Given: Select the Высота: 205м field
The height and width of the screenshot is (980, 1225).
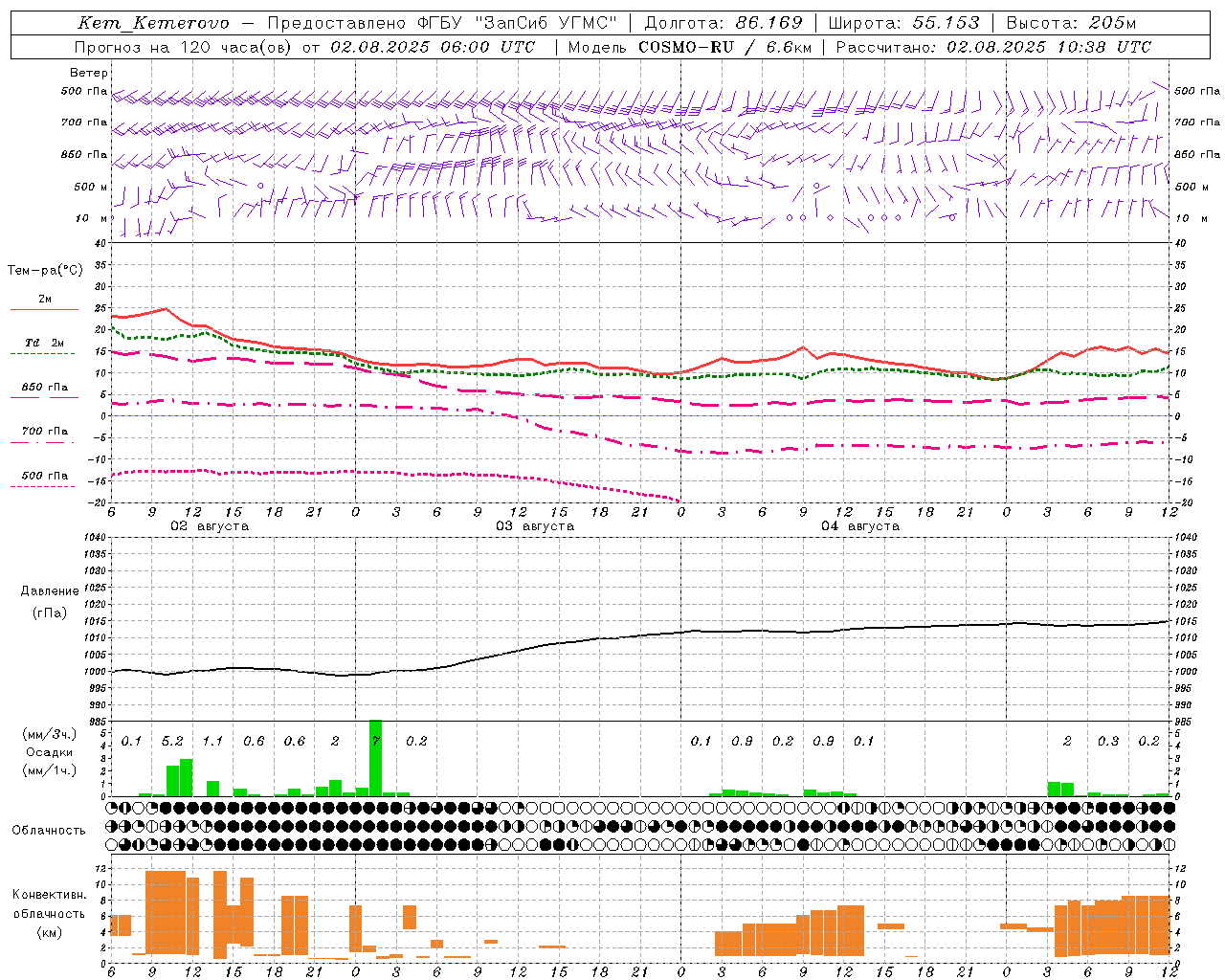Looking at the screenshot, I should 1071,23.
